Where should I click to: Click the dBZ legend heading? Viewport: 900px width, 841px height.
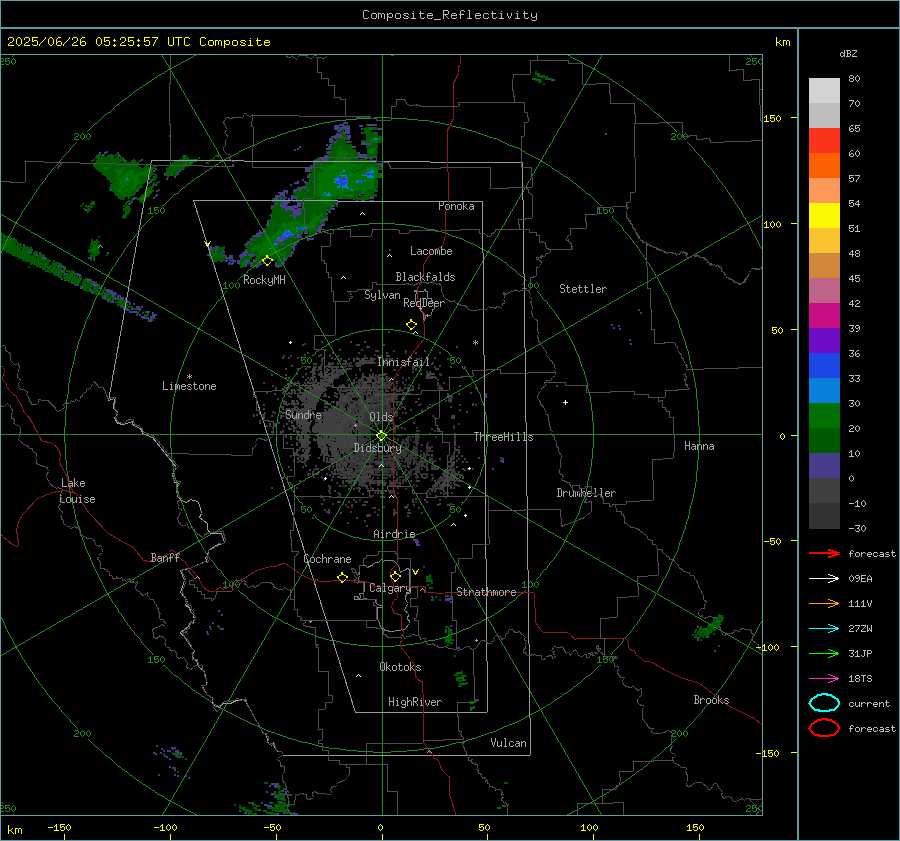point(848,53)
